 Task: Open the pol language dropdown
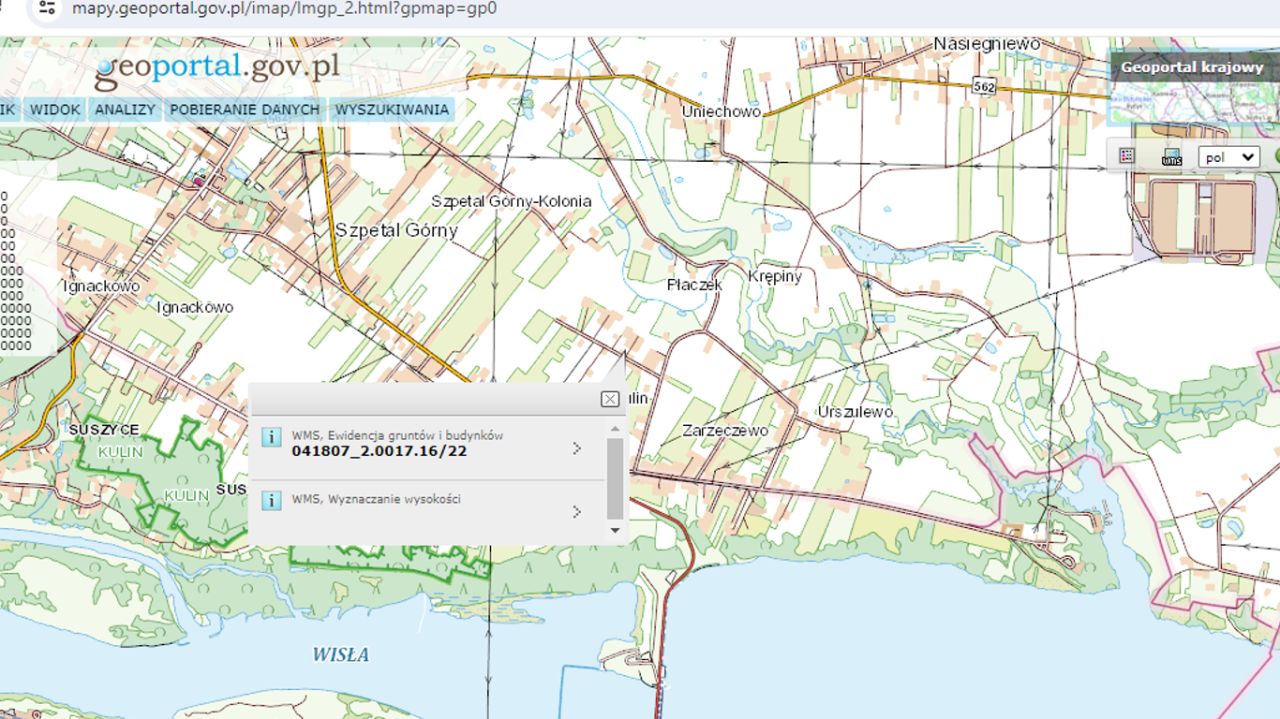click(1229, 157)
